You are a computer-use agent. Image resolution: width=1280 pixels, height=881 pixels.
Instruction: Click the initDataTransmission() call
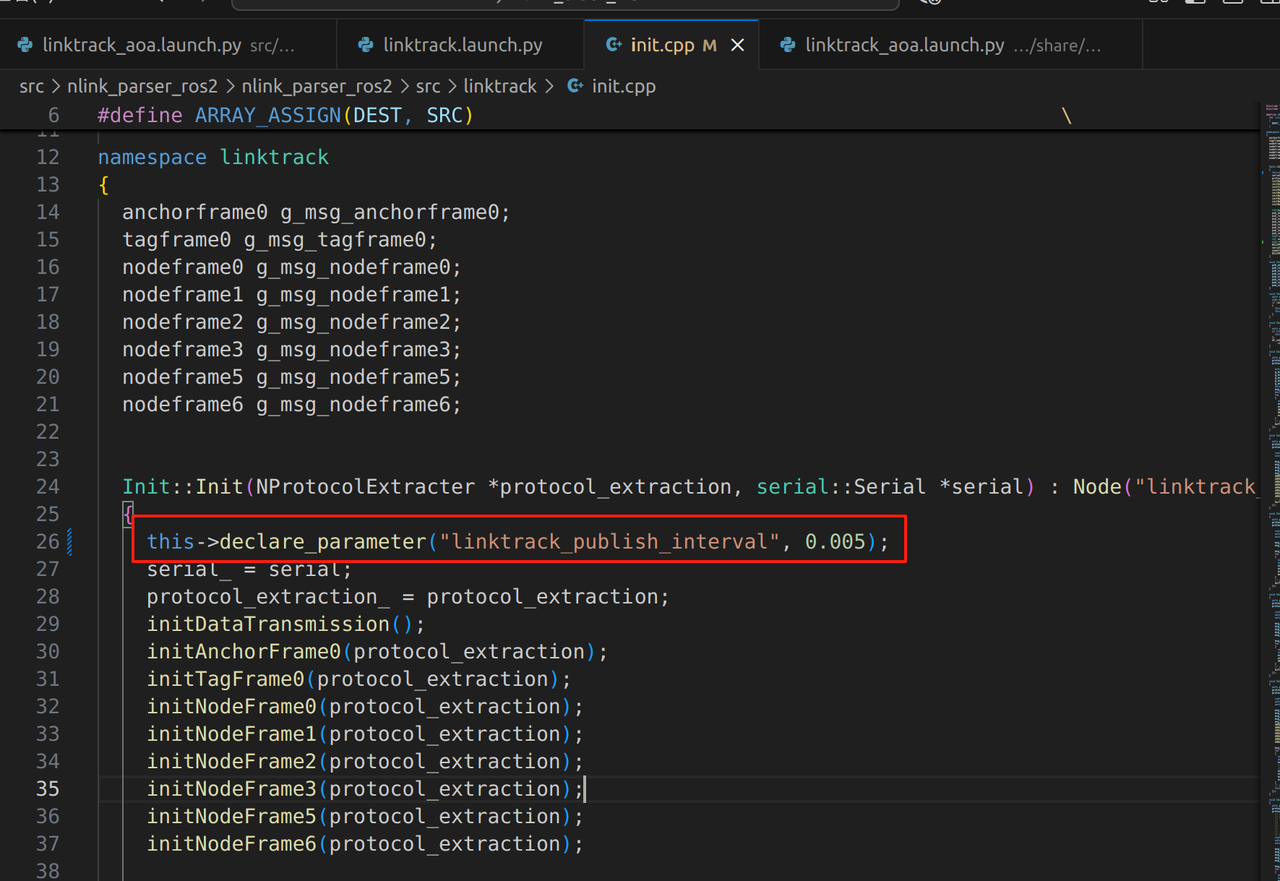286,624
